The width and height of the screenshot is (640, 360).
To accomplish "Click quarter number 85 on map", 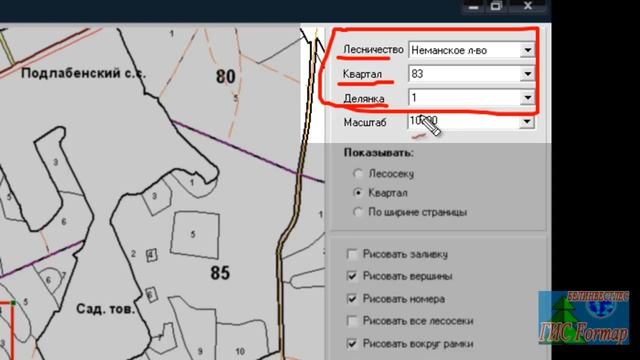I will pyautogui.click(x=220, y=273).
